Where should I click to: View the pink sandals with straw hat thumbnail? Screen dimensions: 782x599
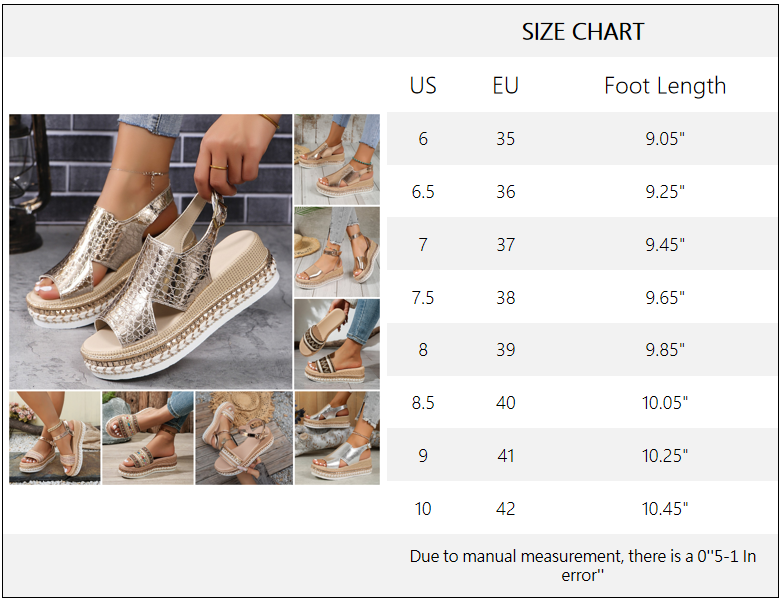pos(244,437)
